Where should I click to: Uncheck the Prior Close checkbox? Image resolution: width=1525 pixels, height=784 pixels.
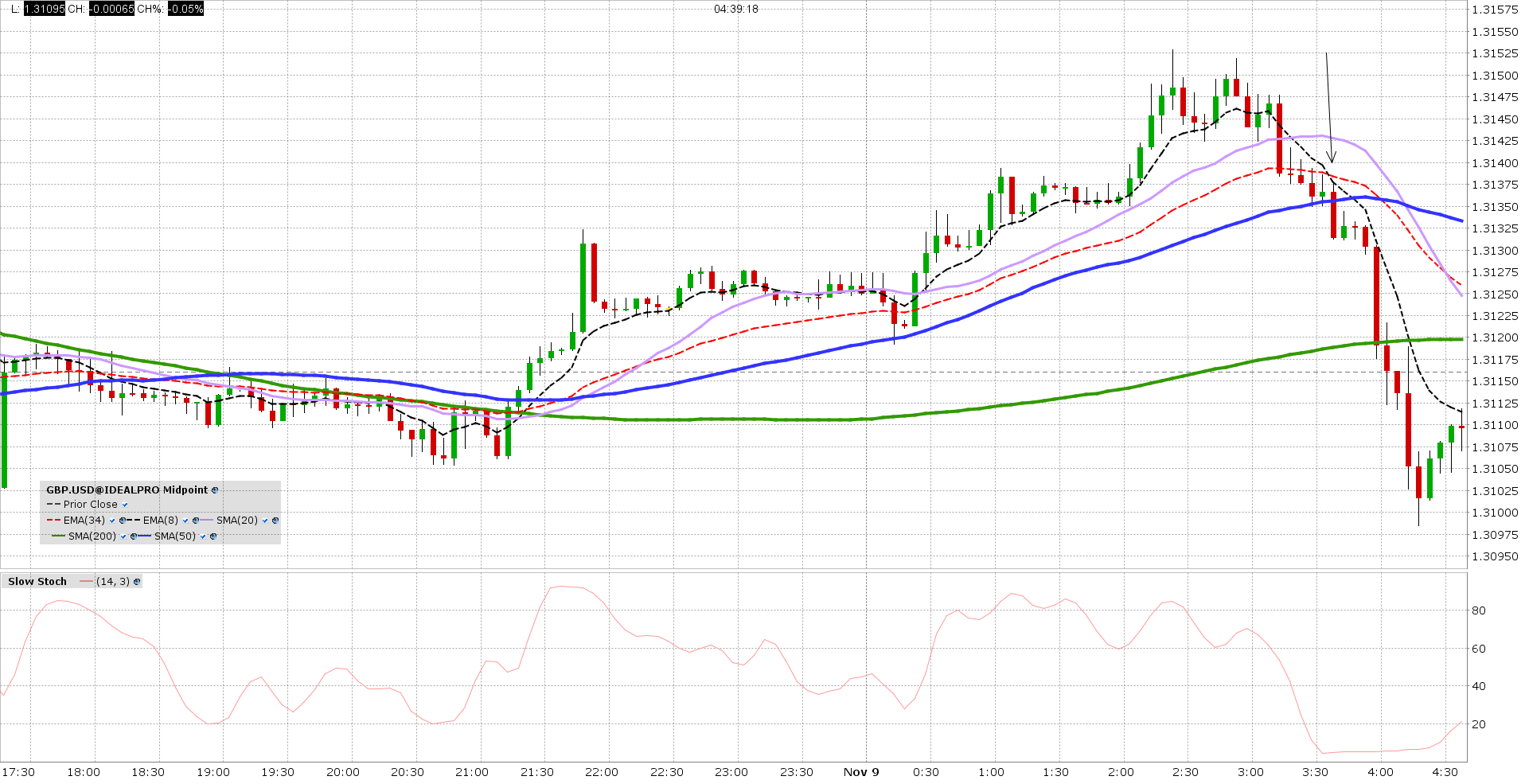(x=125, y=505)
